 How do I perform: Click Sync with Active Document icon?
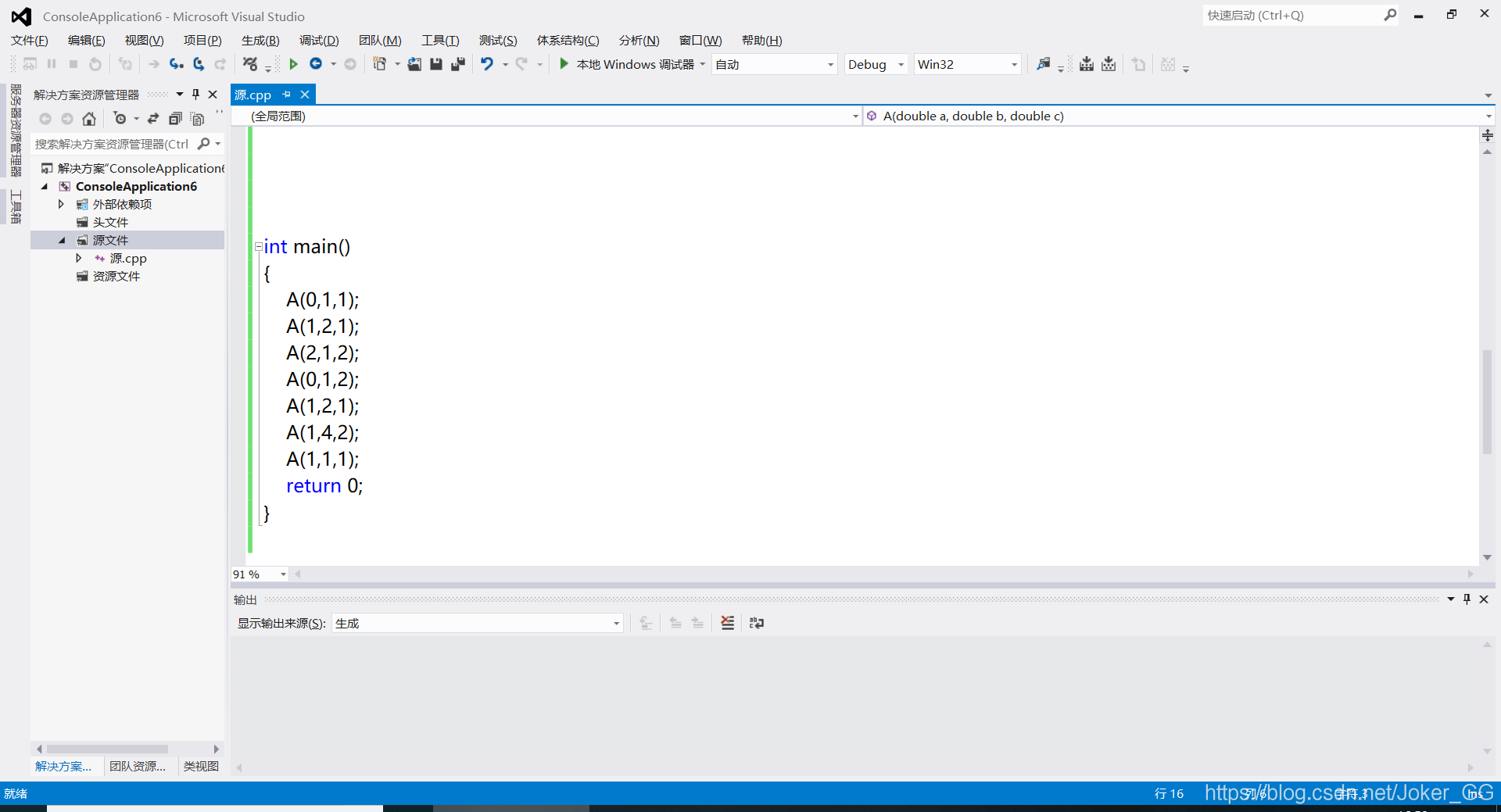click(153, 119)
